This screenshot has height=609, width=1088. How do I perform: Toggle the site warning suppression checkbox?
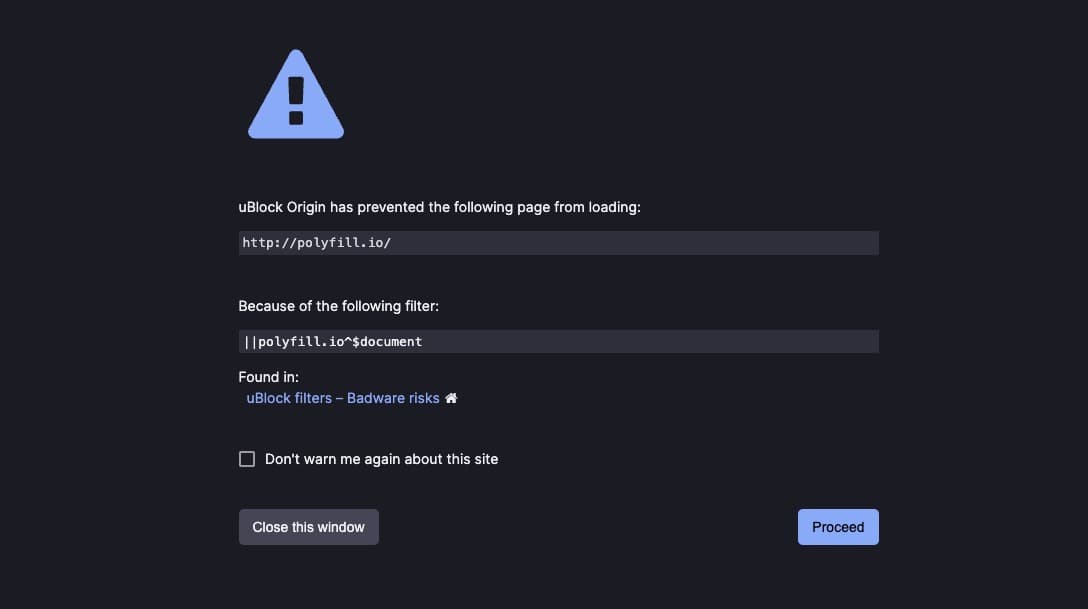coord(247,458)
